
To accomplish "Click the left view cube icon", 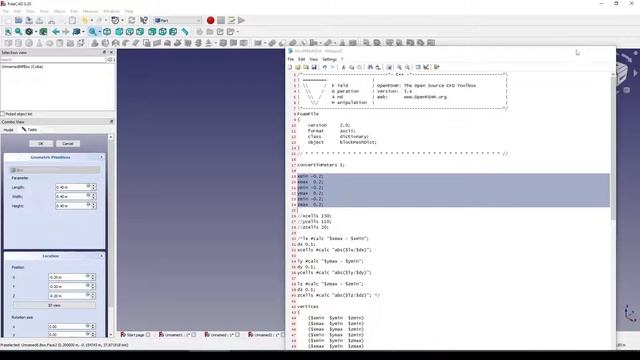I will pos(173,31).
